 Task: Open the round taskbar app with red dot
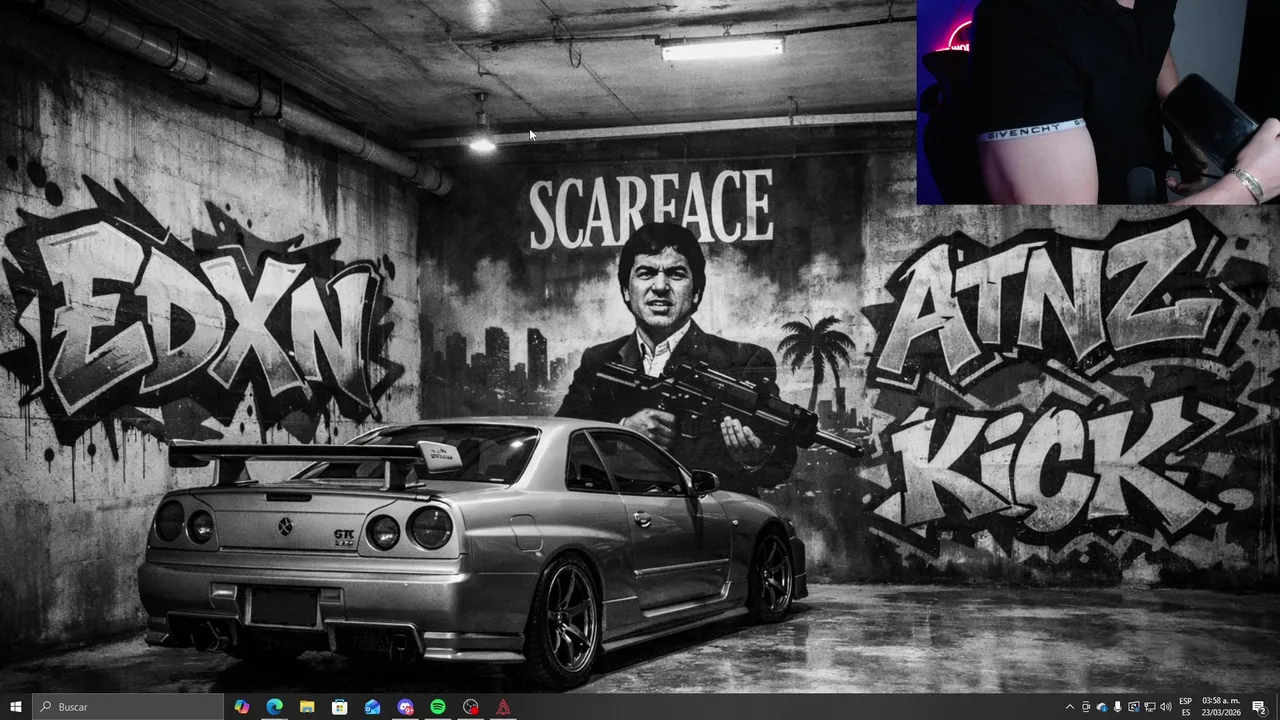tap(471, 707)
